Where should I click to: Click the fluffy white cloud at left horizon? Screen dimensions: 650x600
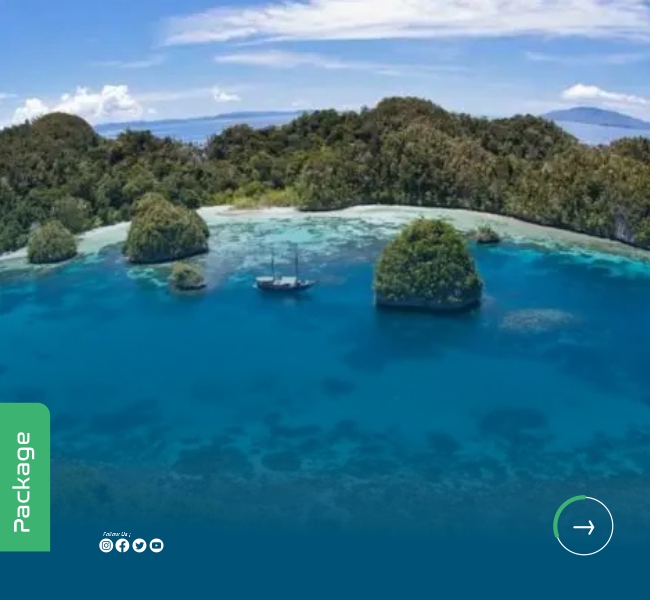point(79,104)
